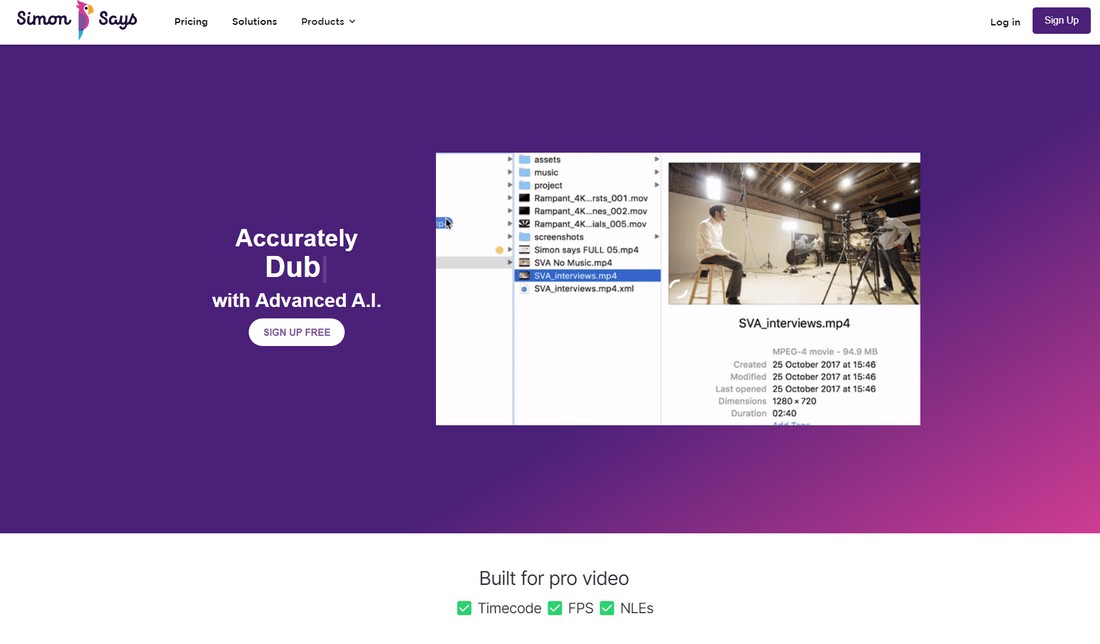Click the triangle left of Rampant_4K...rsts_001.mov
This screenshot has width=1100, height=644.
click(510, 199)
